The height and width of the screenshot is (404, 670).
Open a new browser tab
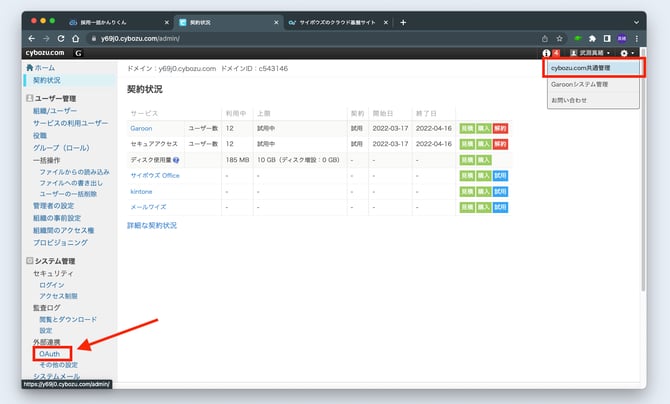403,22
